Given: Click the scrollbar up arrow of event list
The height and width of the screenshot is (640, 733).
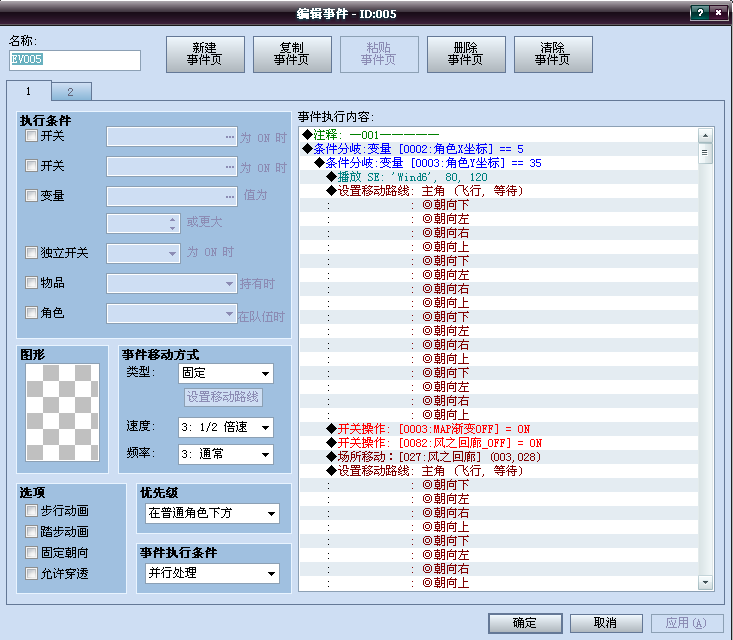Looking at the screenshot, I should pyautogui.click(x=705, y=136).
